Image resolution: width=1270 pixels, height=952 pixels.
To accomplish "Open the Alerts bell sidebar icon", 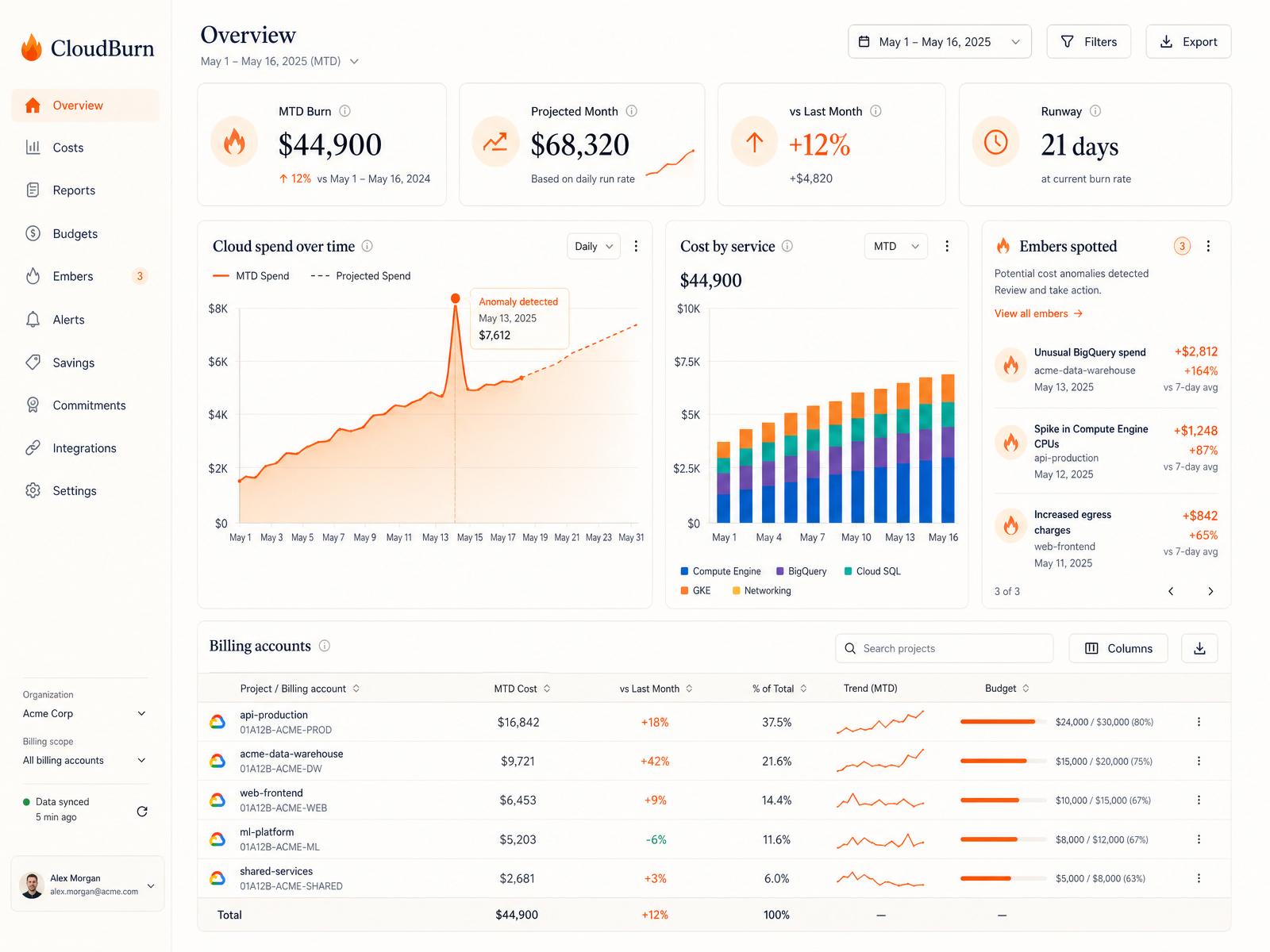I will coord(33,319).
